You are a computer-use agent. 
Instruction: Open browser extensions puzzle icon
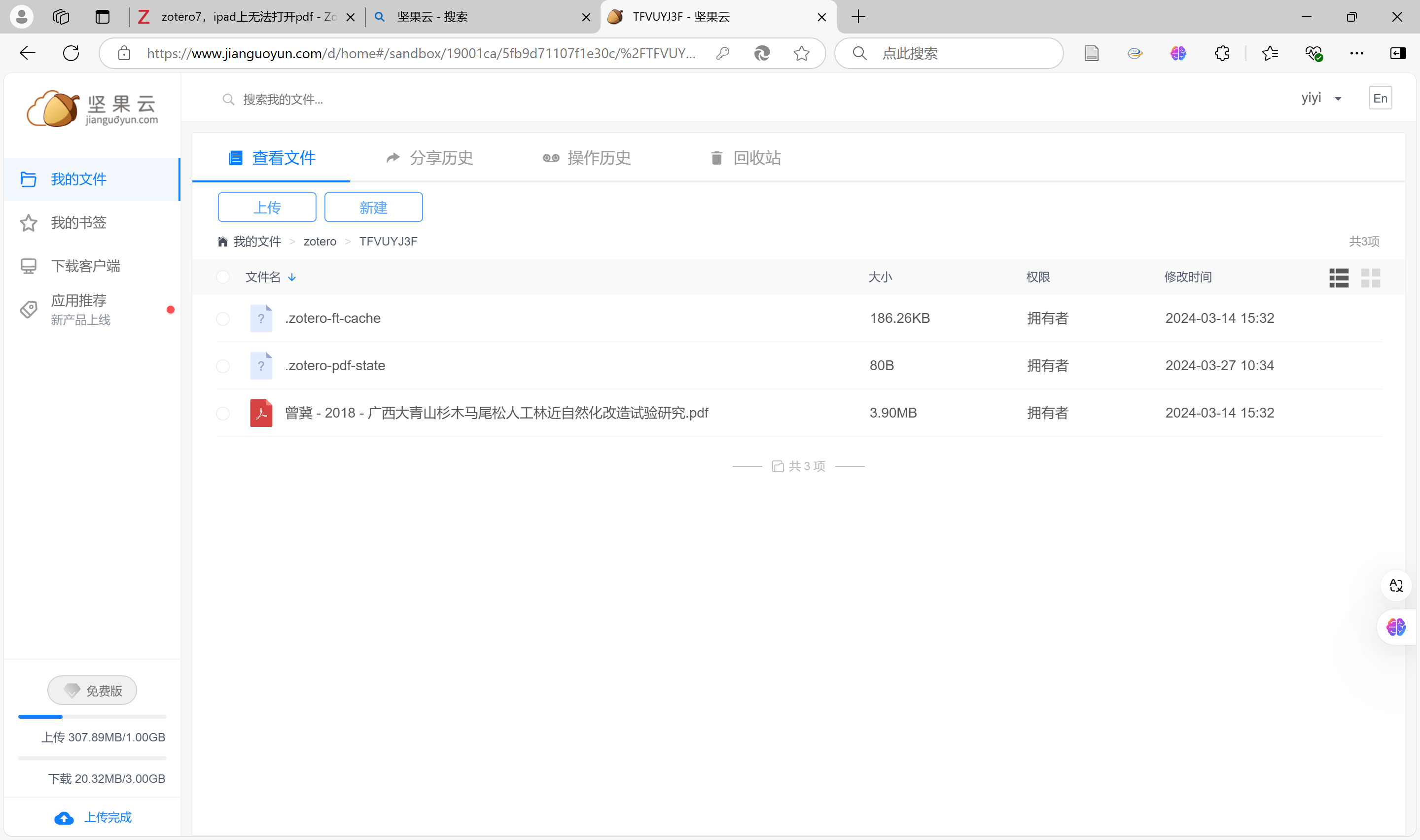pos(1221,53)
